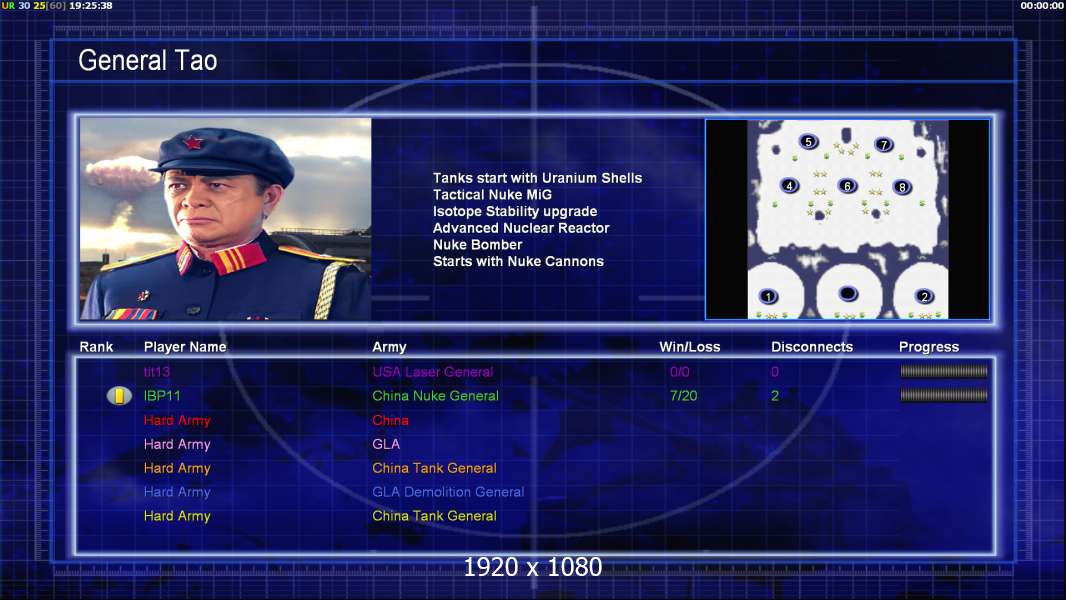1066x600 pixels.
Task: Click the "7/20" win/loss value
Action: tap(683, 395)
